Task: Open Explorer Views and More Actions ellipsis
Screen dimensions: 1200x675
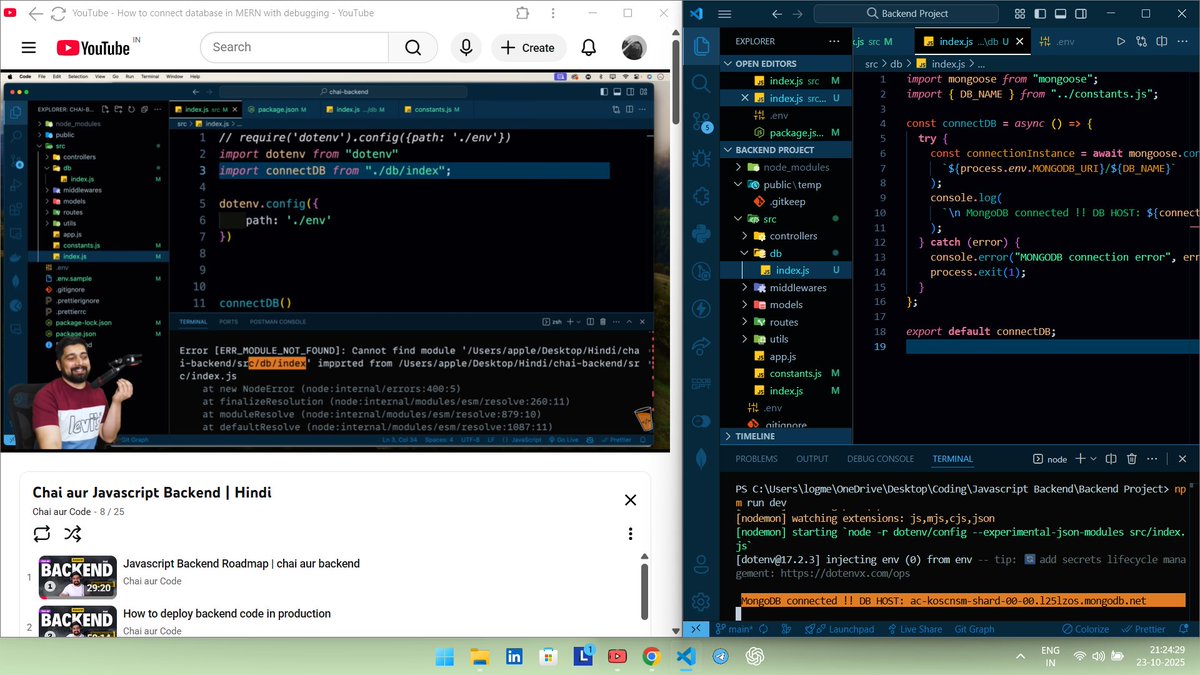Action: pyautogui.click(x=834, y=41)
